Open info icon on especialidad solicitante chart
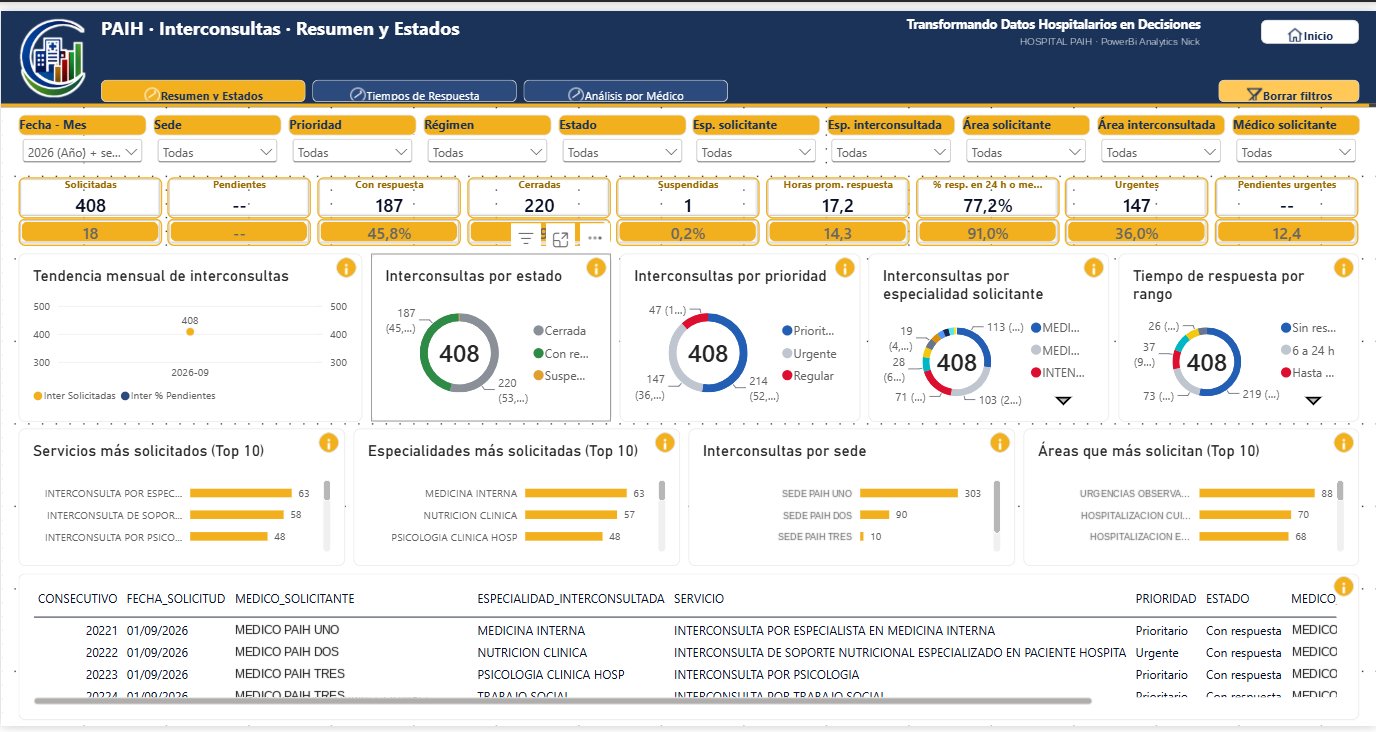The image size is (1376, 732). coord(1093,268)
